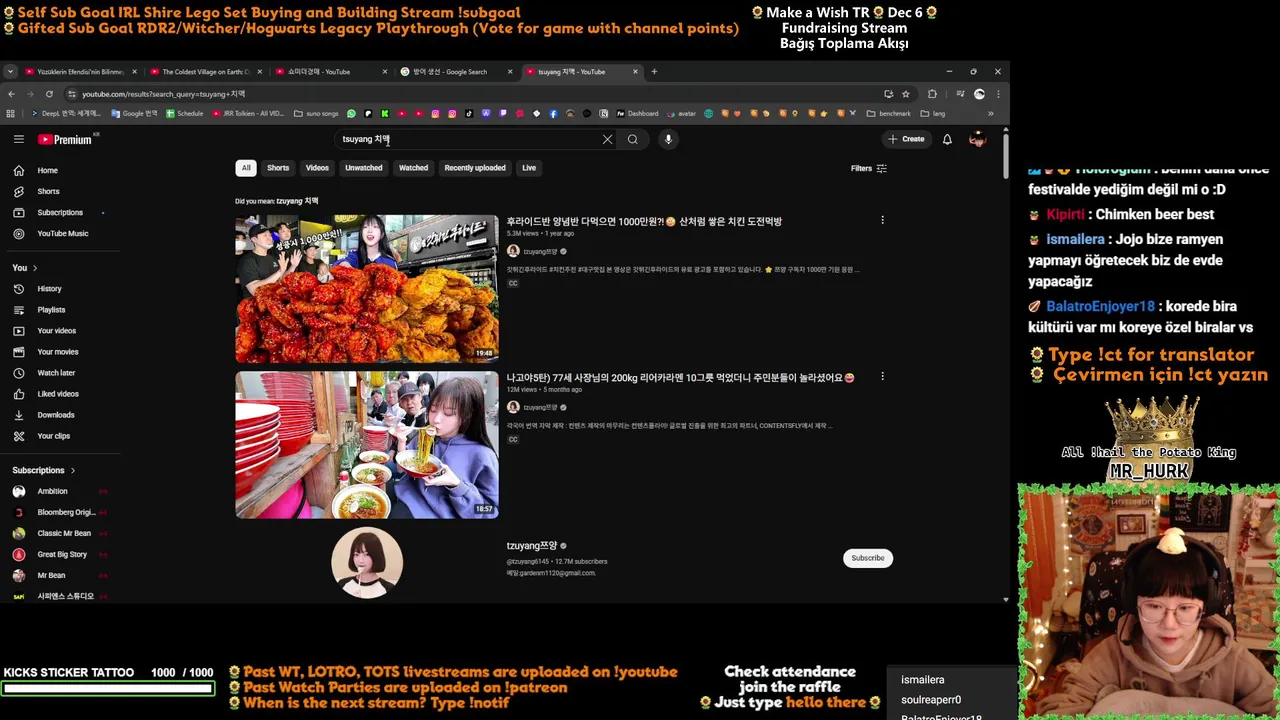The height and width of the screenshot is (720, 1280).
Task: Open the Dashboard bookmark
Action: pyautogui.click(x=638, y=113)
